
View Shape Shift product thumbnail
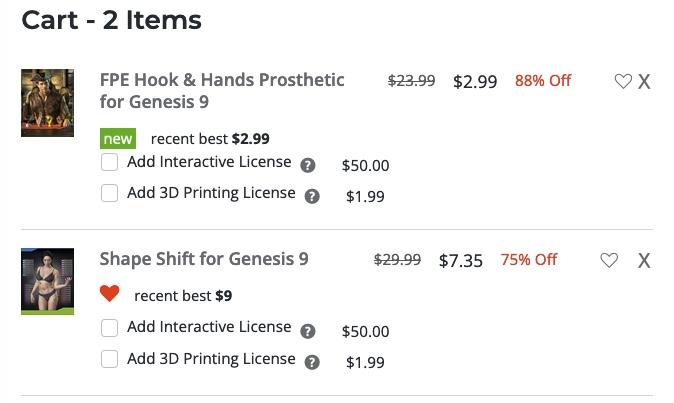coord(47,281)
